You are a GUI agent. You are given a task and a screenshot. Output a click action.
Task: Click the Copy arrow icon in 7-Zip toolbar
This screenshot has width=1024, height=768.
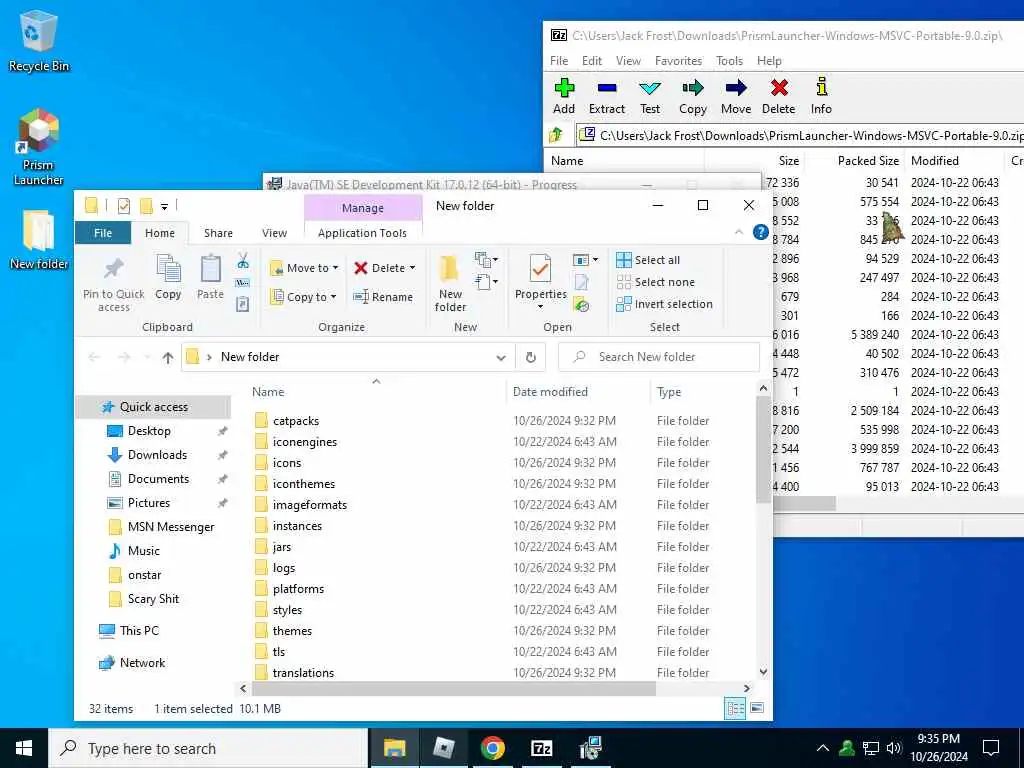point(693,97)
